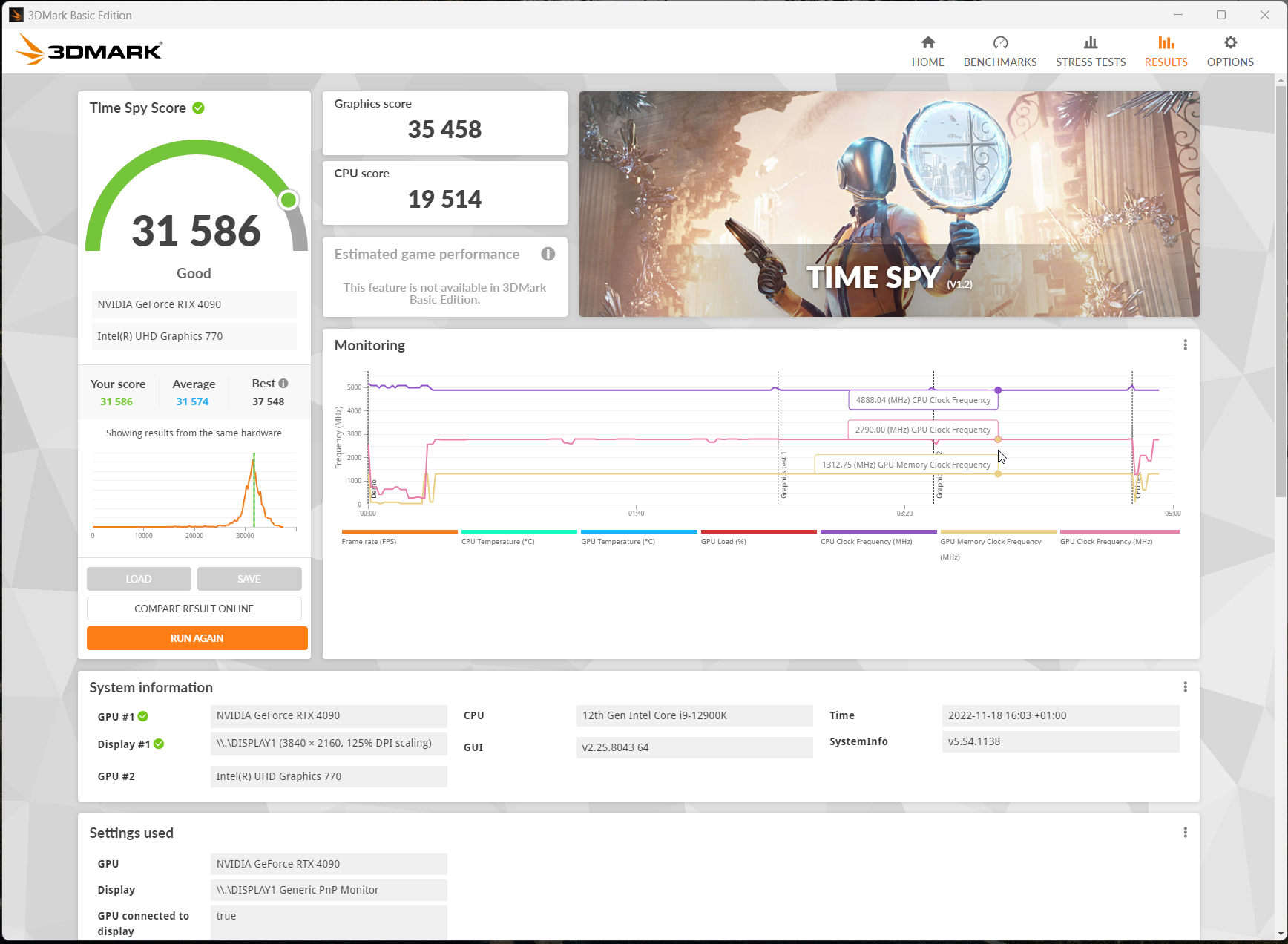Click the Average score value 31 574

point(192,401)
